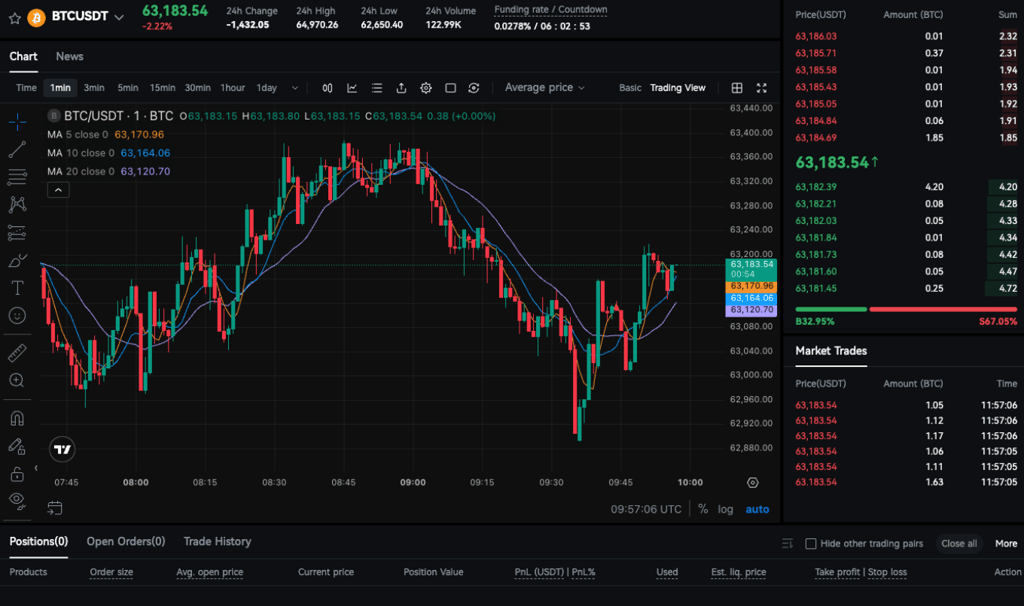
Task: Toggle log scale on chart
Action: click(726, 509)
